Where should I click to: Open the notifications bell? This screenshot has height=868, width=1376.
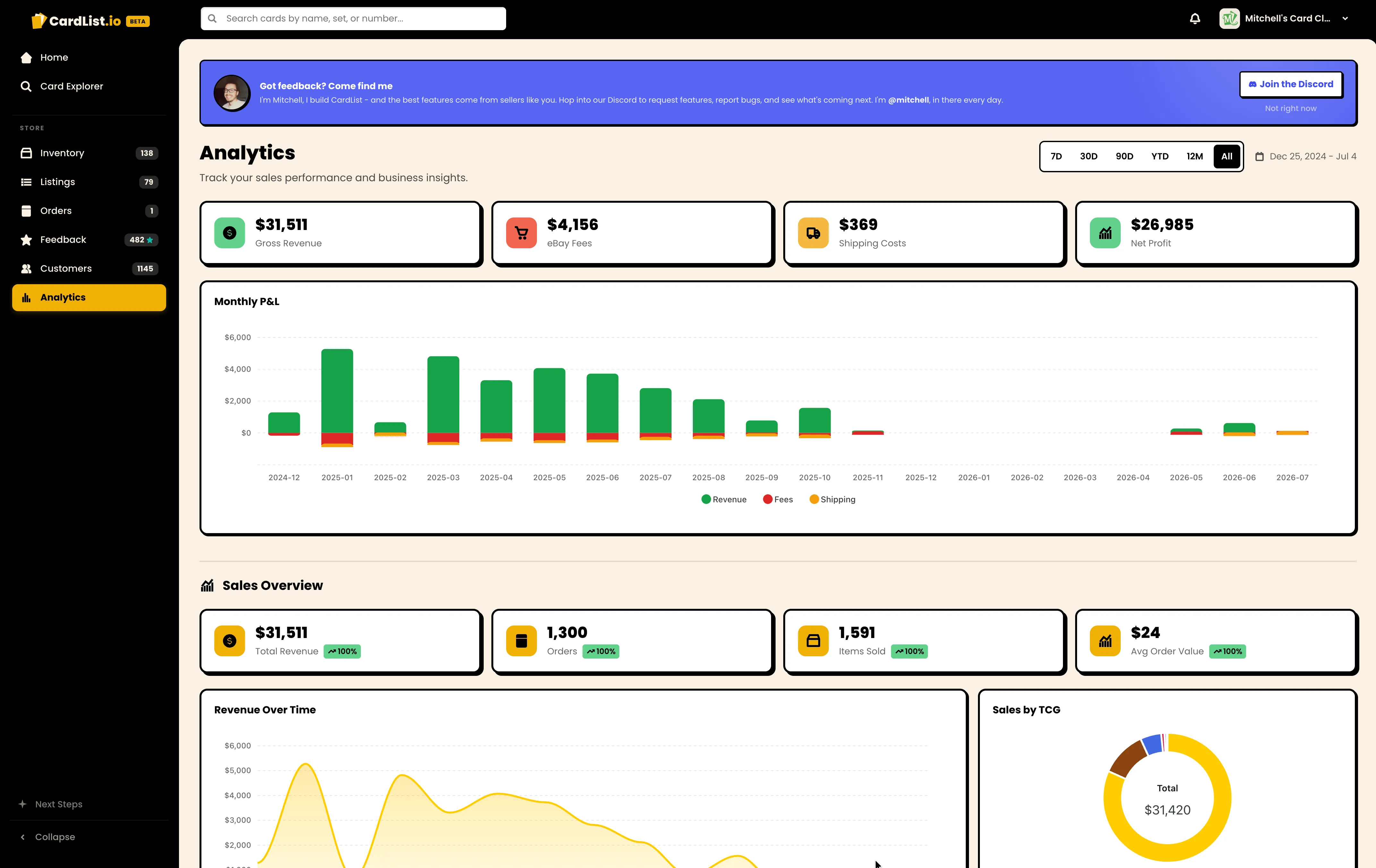tap(1195, 18)
